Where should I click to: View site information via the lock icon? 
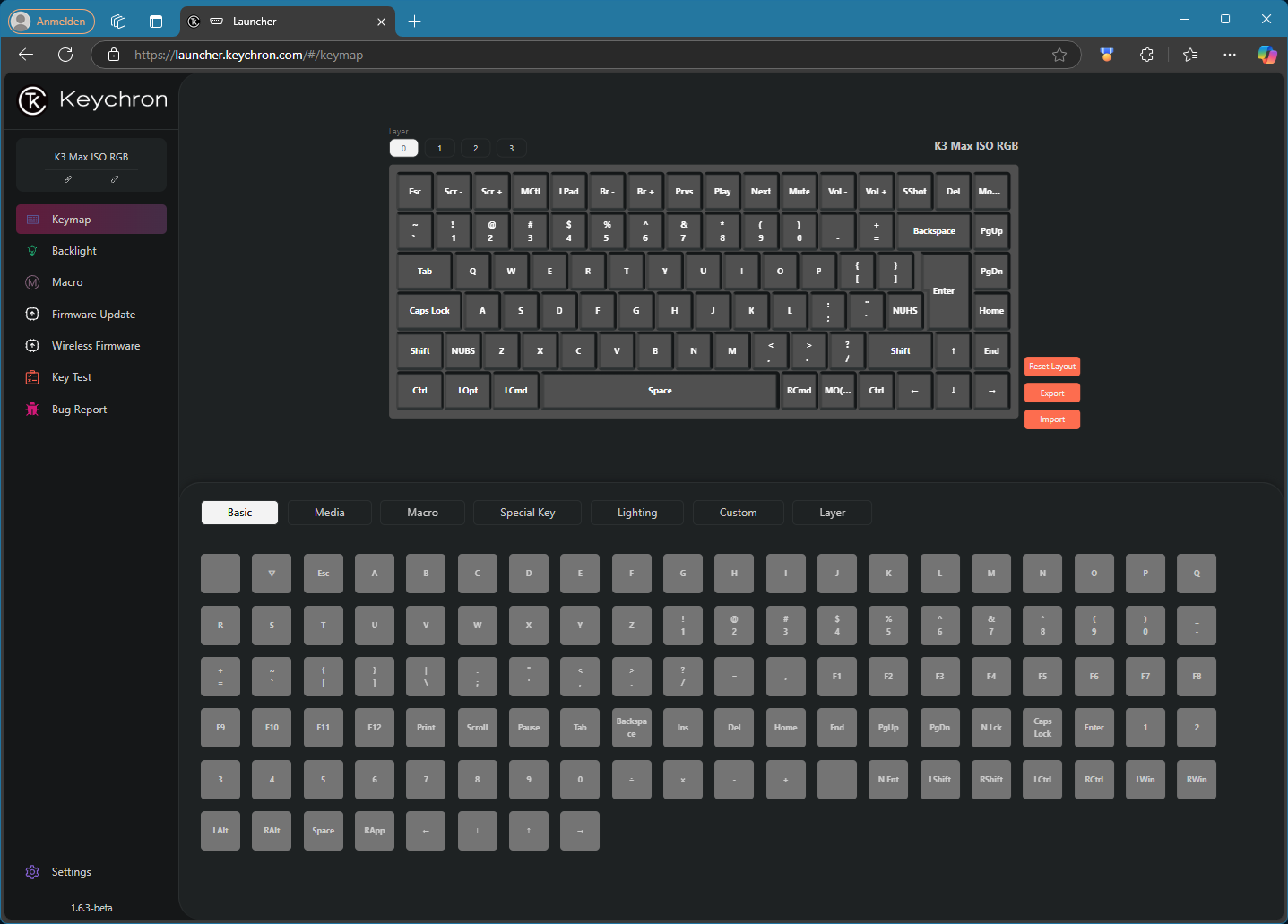tap(114, 55)
